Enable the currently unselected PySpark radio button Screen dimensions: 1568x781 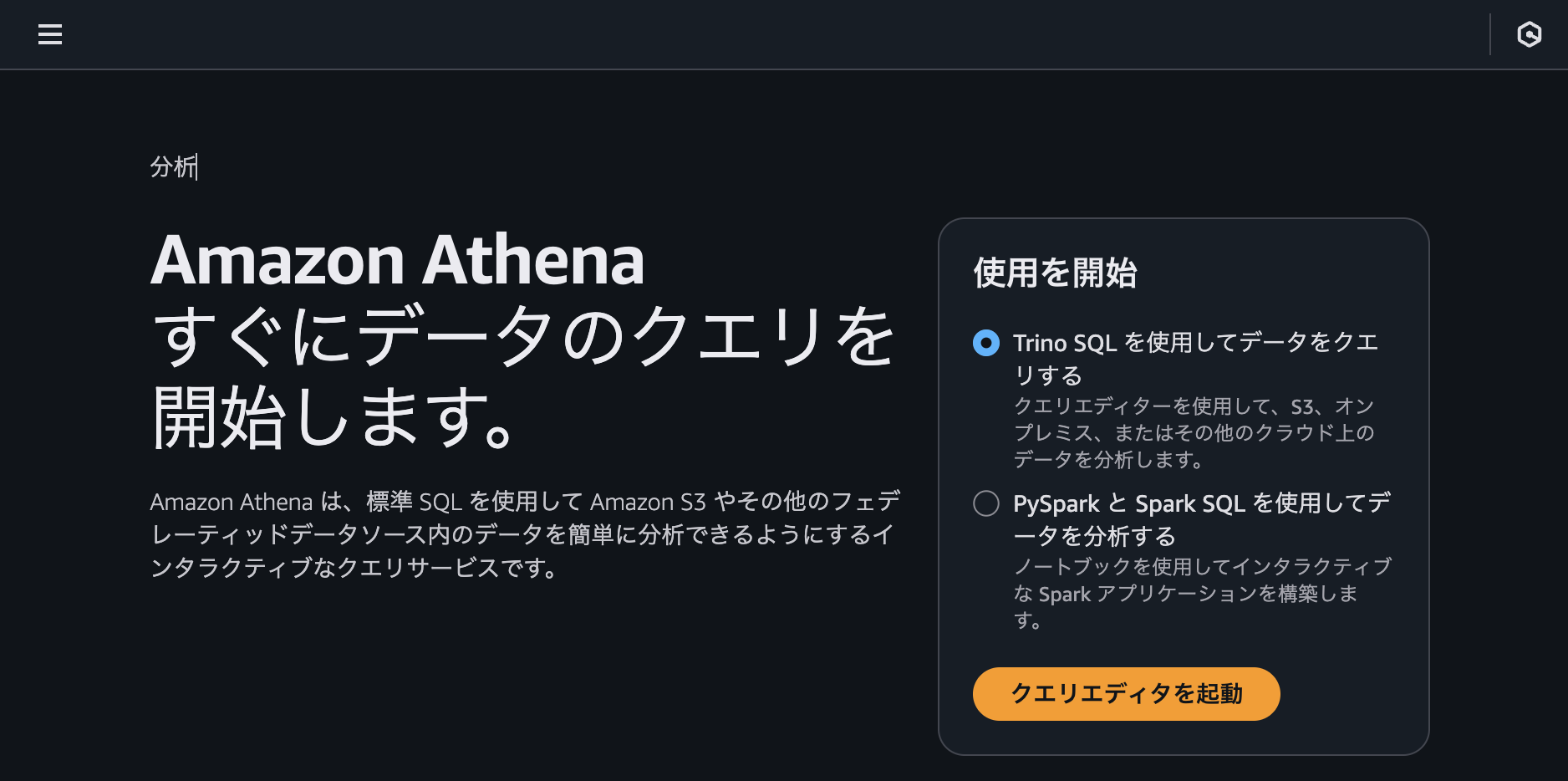coord(986,503)
